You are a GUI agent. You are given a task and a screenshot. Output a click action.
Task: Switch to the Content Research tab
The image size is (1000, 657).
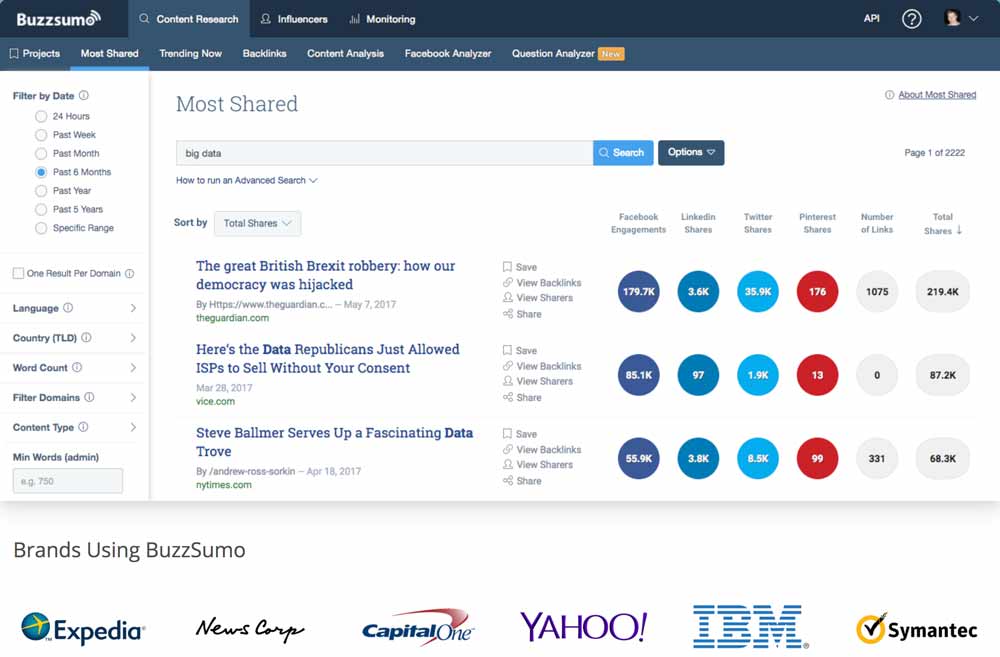pos(189,19)
